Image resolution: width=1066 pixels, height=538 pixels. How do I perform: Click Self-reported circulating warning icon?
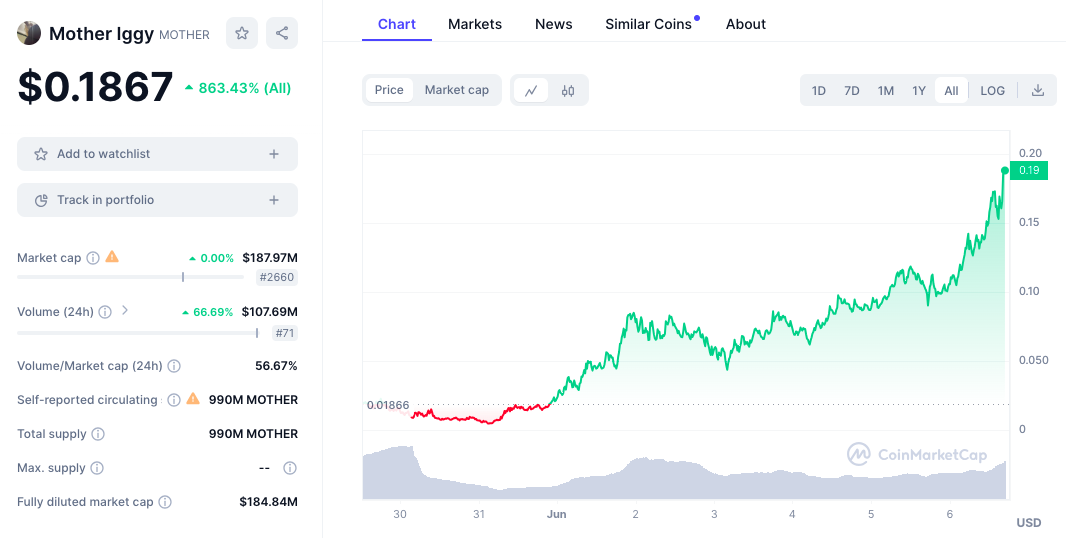pyautogui.click(x=193, y=399)
